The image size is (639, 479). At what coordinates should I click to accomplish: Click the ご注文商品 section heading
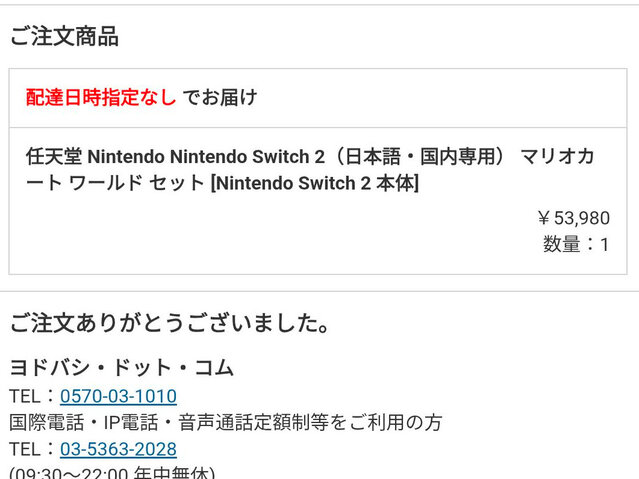tap(64, 36)
